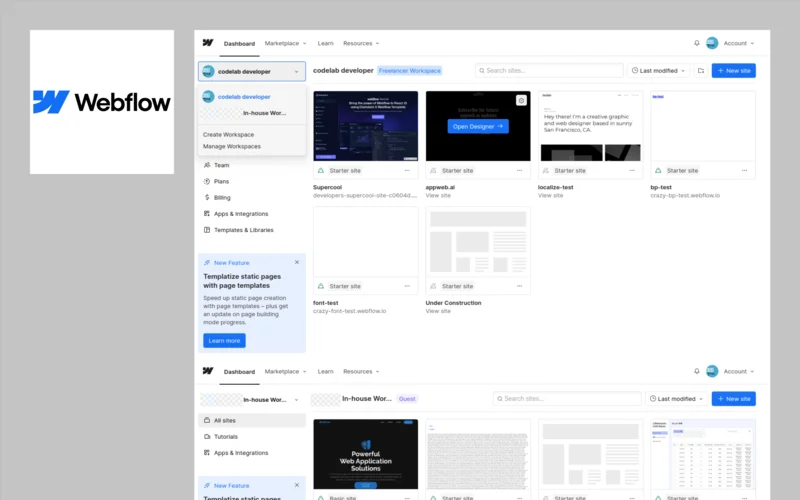This screenshot has width=800, height=500.
Task: Click the new folder icon beside Last modified
Action: click(701, 70)
